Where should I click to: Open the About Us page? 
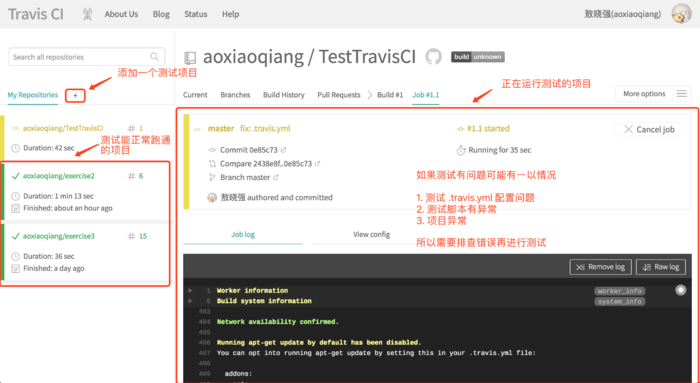pos(121,14)
